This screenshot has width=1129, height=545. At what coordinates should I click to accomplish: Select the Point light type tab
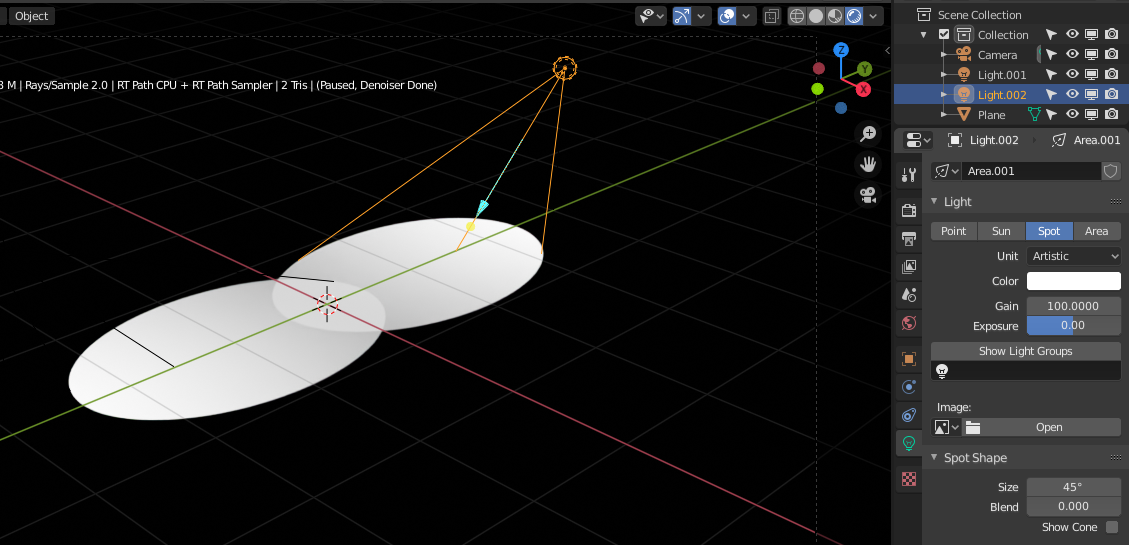click(x=953, y=231)
